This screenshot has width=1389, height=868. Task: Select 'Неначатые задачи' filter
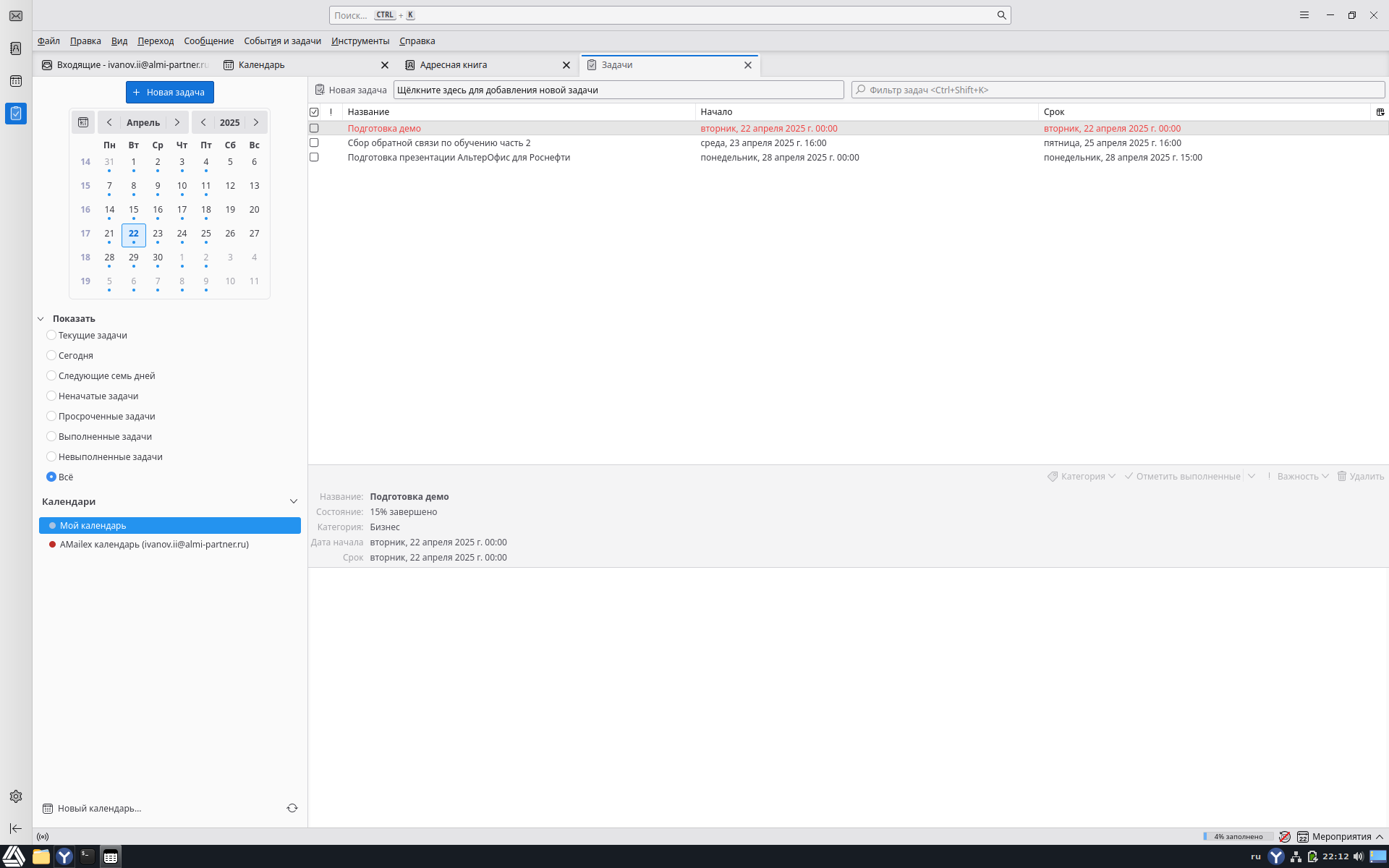click(51, 396)
